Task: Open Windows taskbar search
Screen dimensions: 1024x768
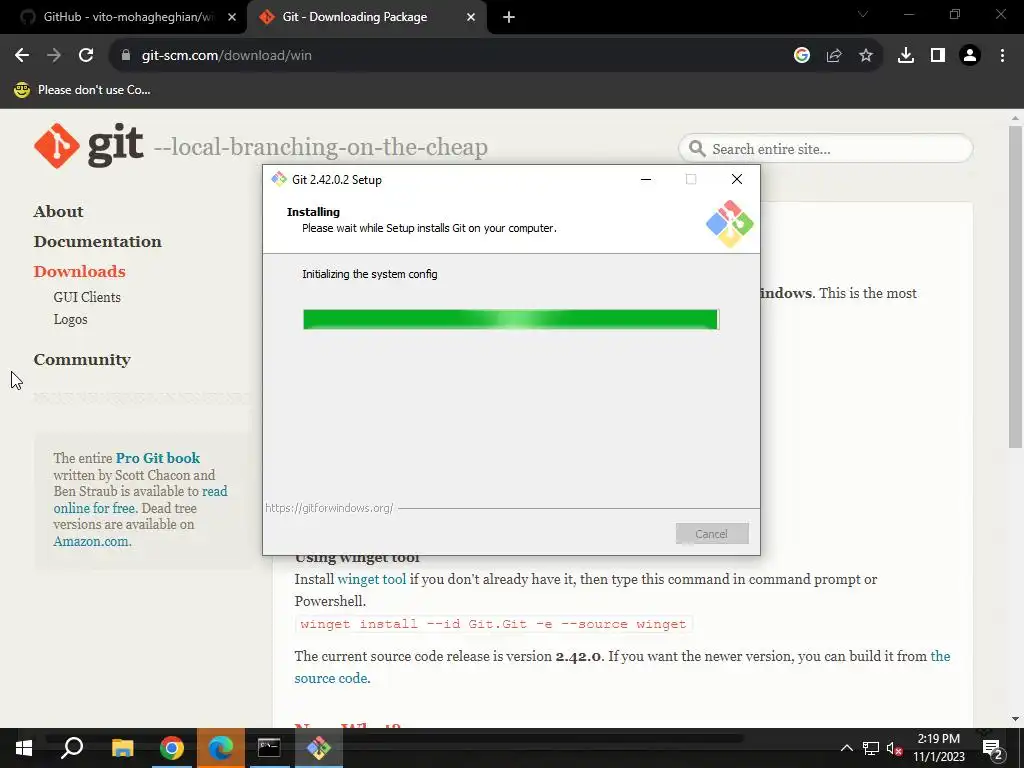Action: (72, 748)
